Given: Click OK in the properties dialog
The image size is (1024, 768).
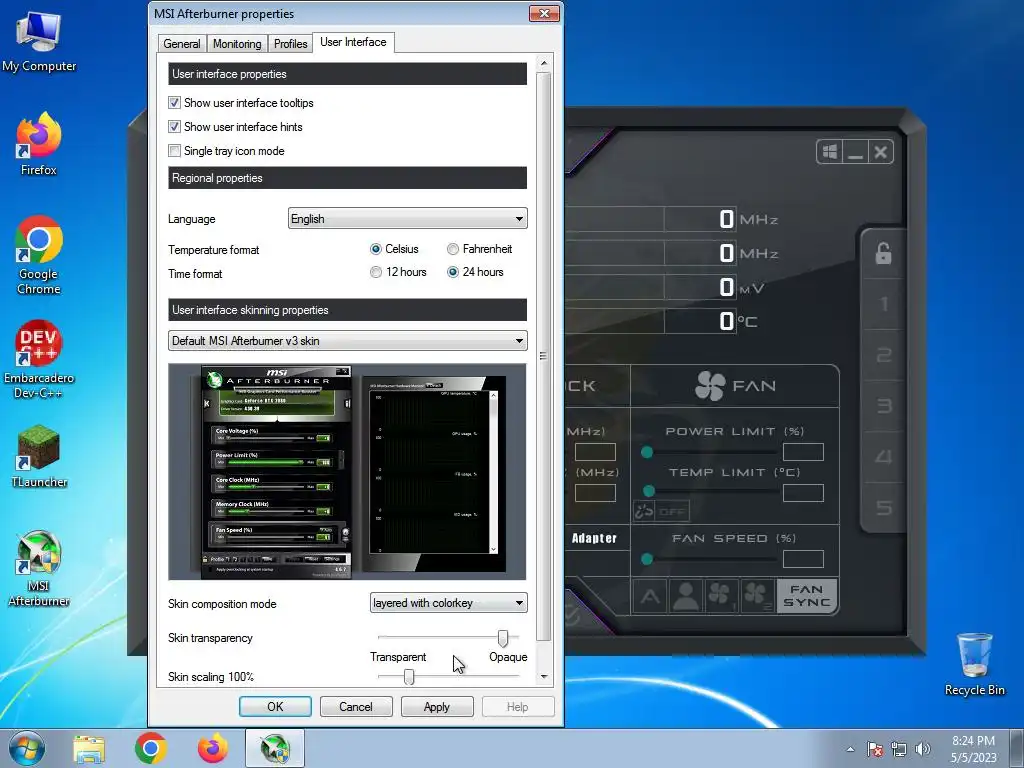Looking at the screenshot, I should click(x=275, y=707).
